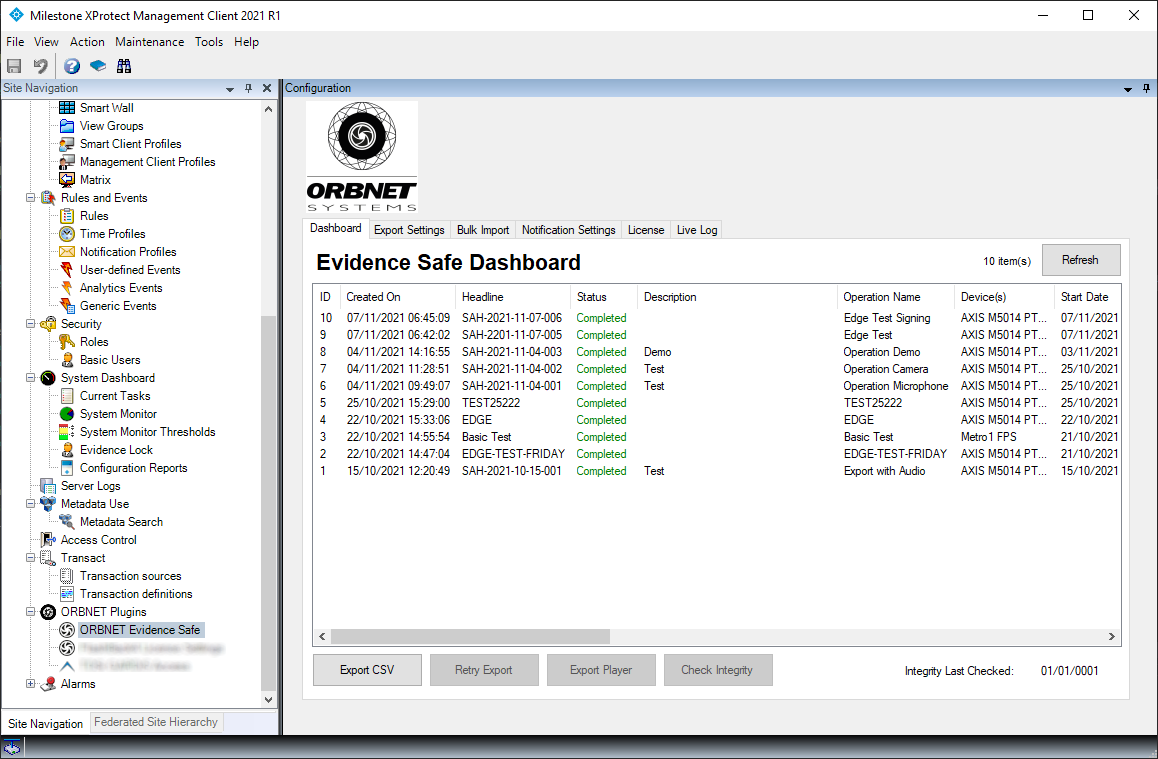Open the File menu
Screen dimensions: 1158x759
pos(16,42)
